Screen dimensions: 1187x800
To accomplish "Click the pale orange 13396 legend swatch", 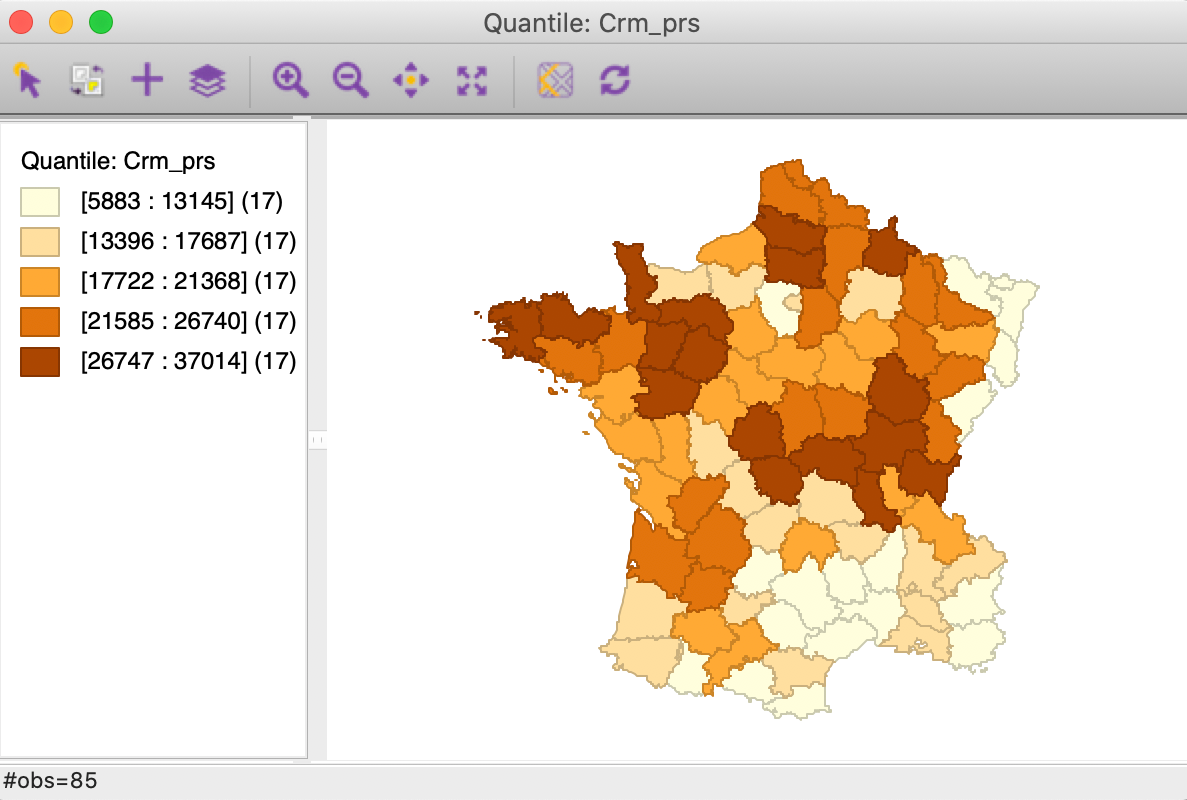I will click(40, 242).
